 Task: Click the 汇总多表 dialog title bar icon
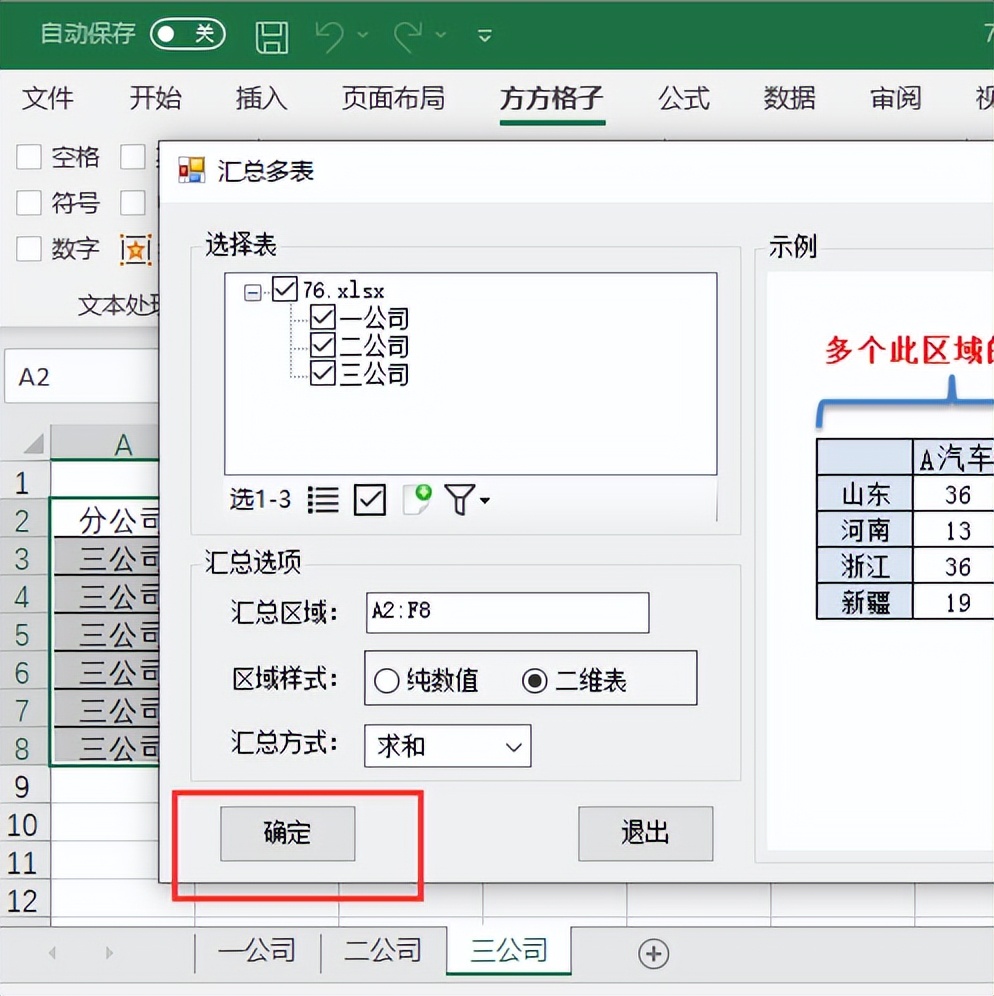point(190,171)
